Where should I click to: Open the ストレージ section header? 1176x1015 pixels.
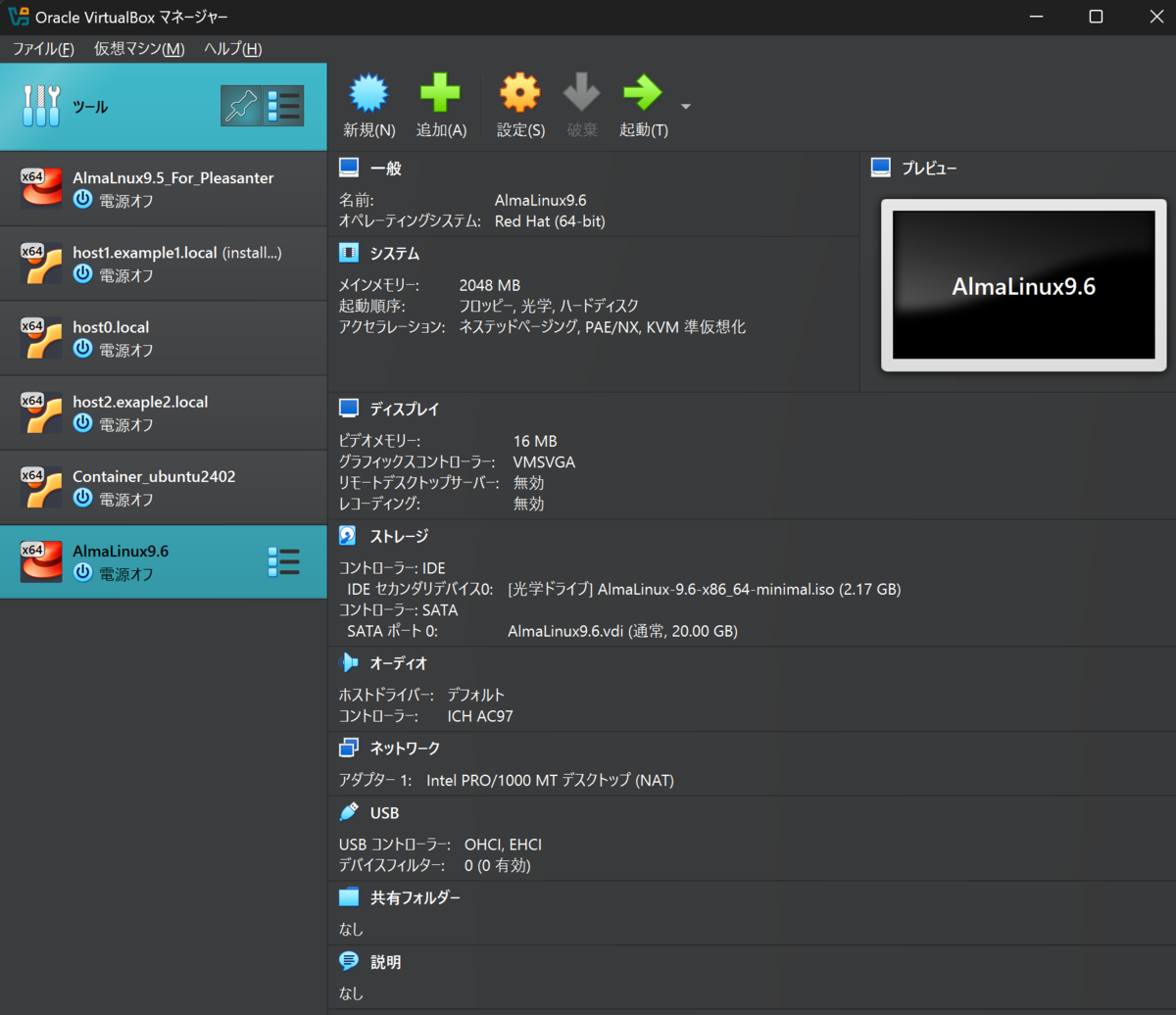pyautogui.click(x=399, y=536)
